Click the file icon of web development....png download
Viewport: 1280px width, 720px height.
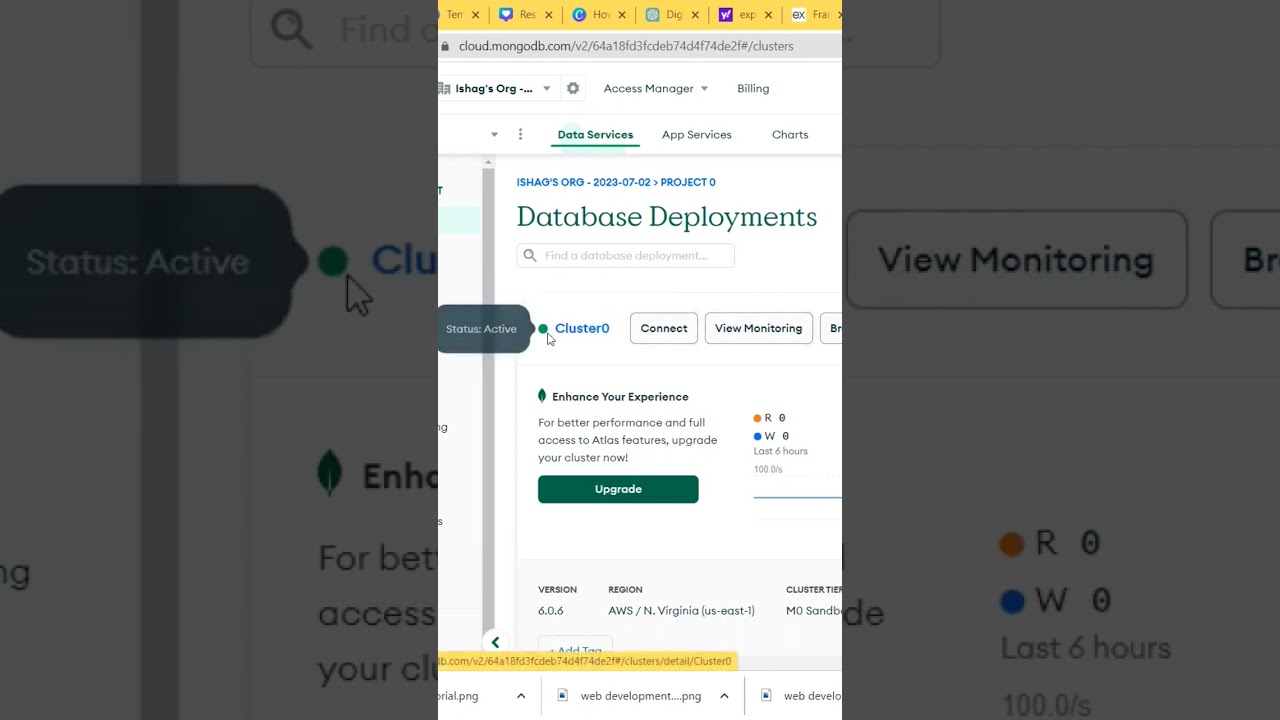point(562,696)
